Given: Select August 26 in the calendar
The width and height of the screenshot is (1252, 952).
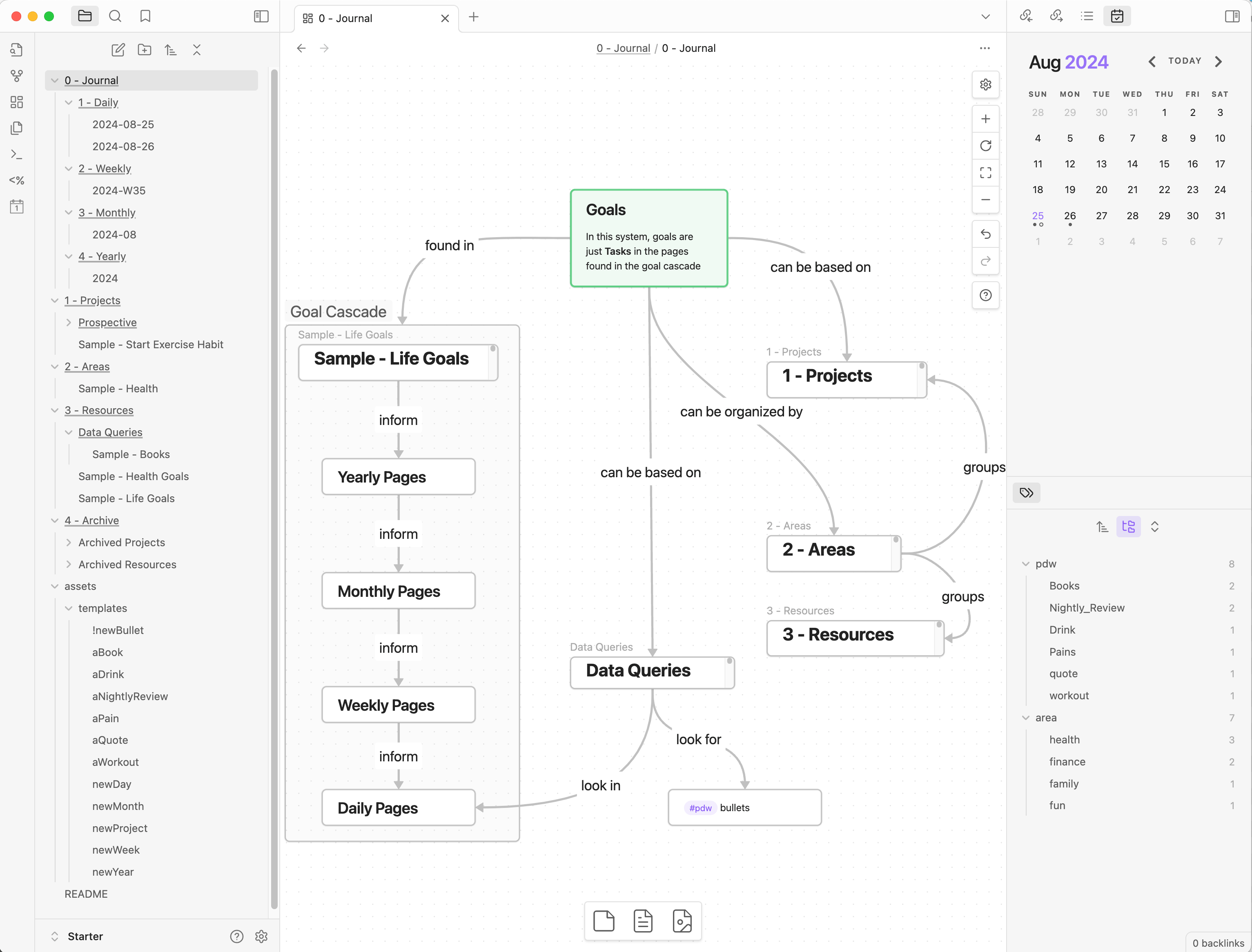Looking at the screenshot, I should [x=1069, y=216].
